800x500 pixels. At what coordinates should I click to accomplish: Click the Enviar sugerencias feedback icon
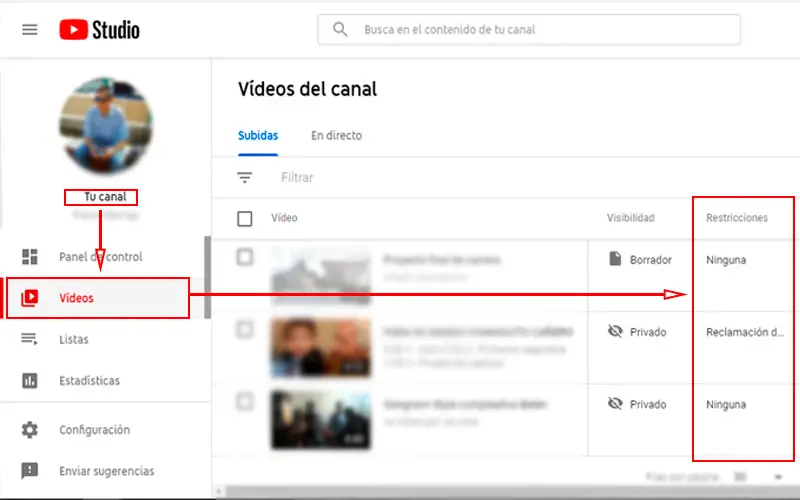pyautogui.click(x=30, y=471)
